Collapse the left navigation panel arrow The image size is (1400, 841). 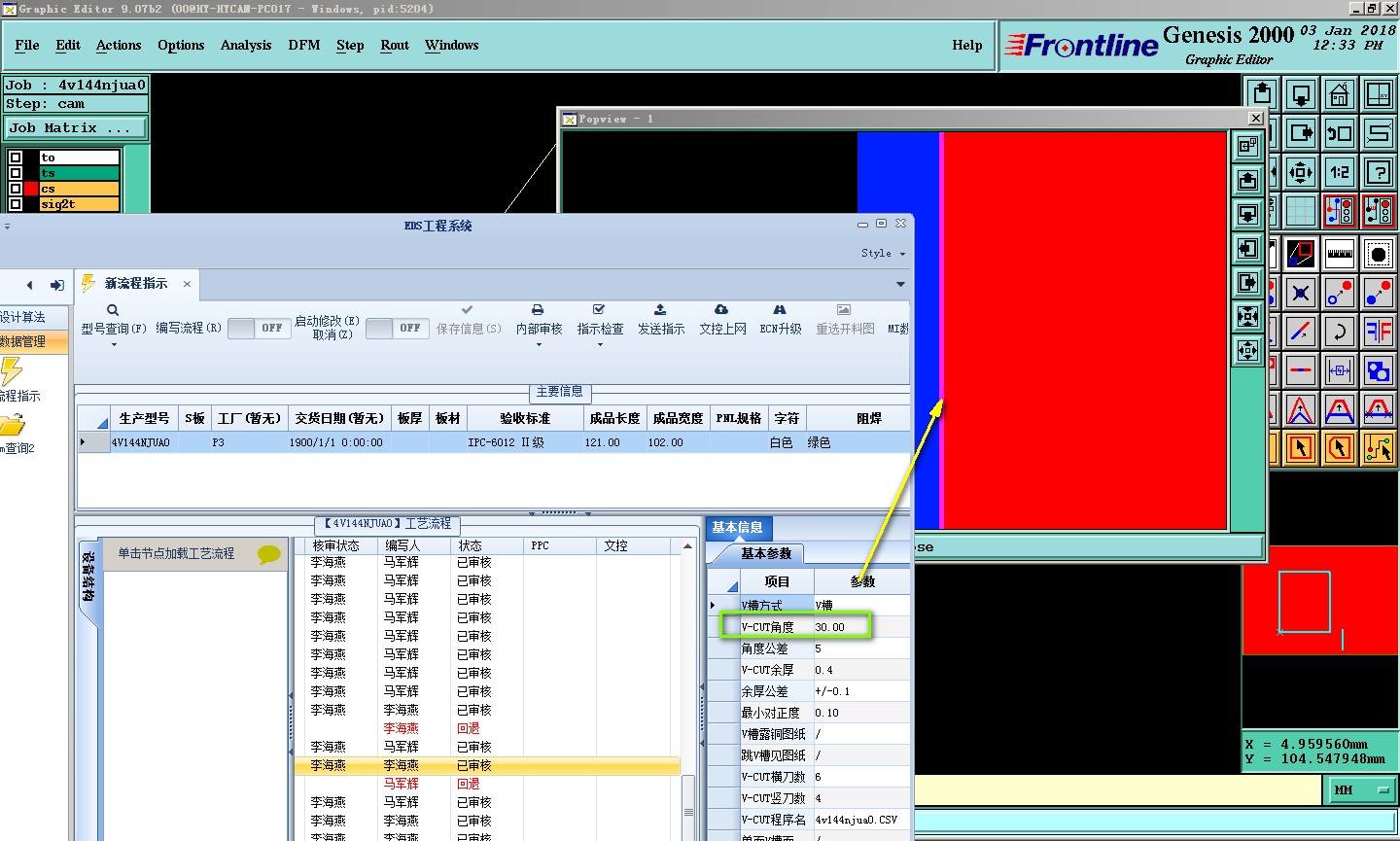tap(29, 285)
